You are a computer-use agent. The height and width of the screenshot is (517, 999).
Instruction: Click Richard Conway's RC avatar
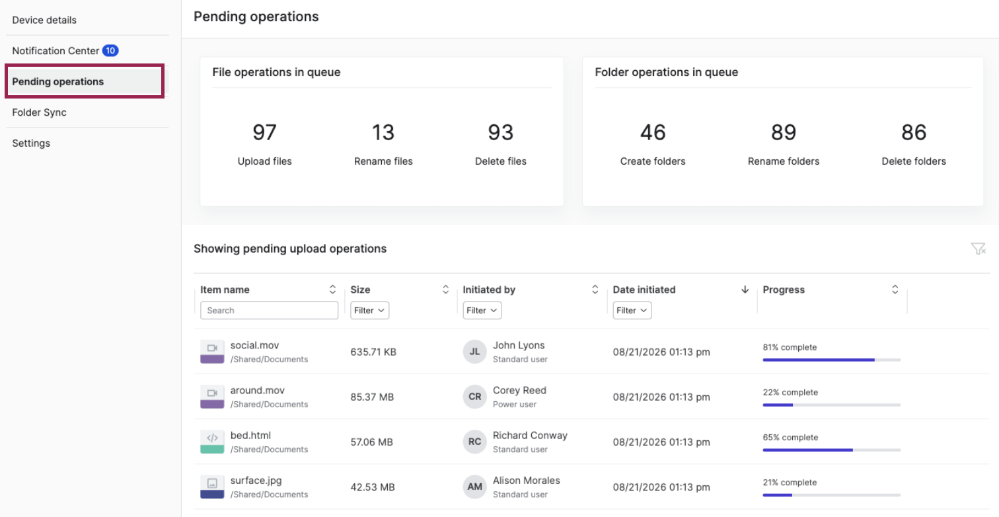pos(475,442)
